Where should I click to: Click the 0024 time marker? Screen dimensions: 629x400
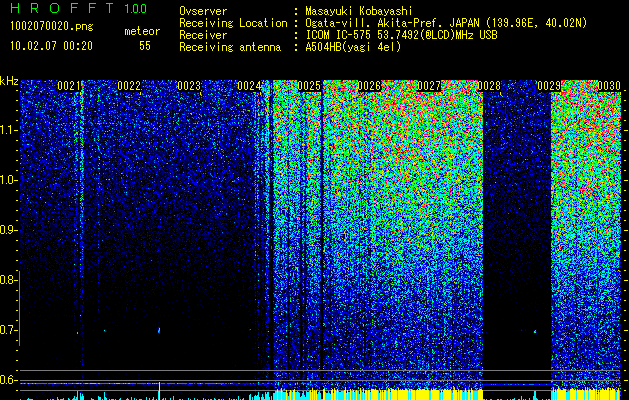(249, 86)
